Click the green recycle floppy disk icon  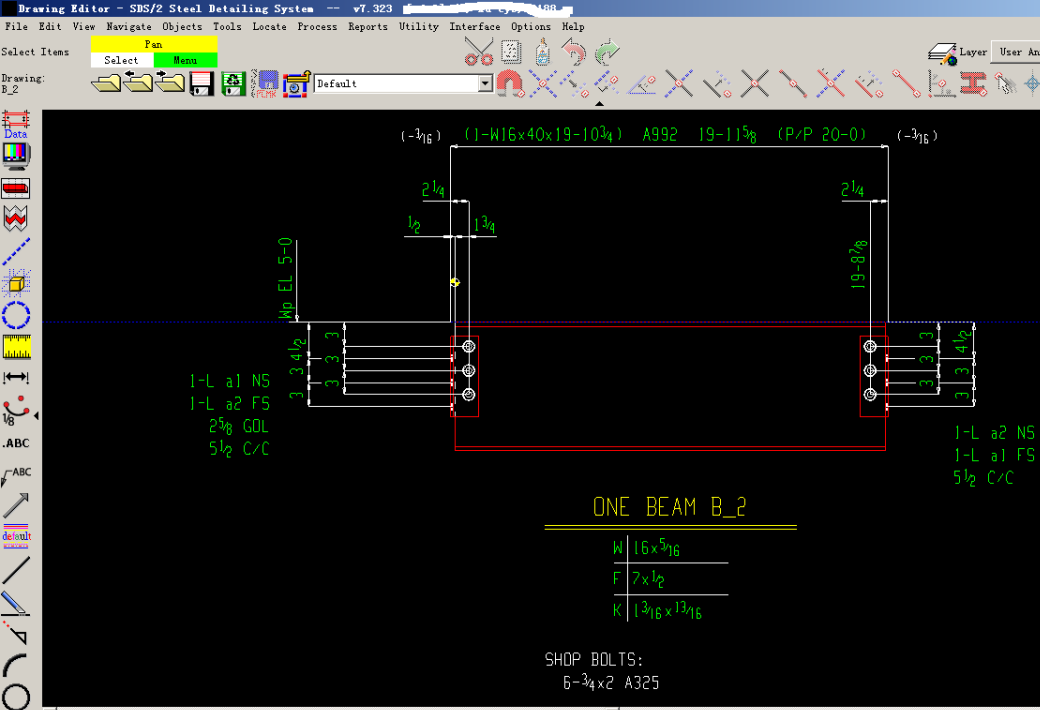coord(233,84)
